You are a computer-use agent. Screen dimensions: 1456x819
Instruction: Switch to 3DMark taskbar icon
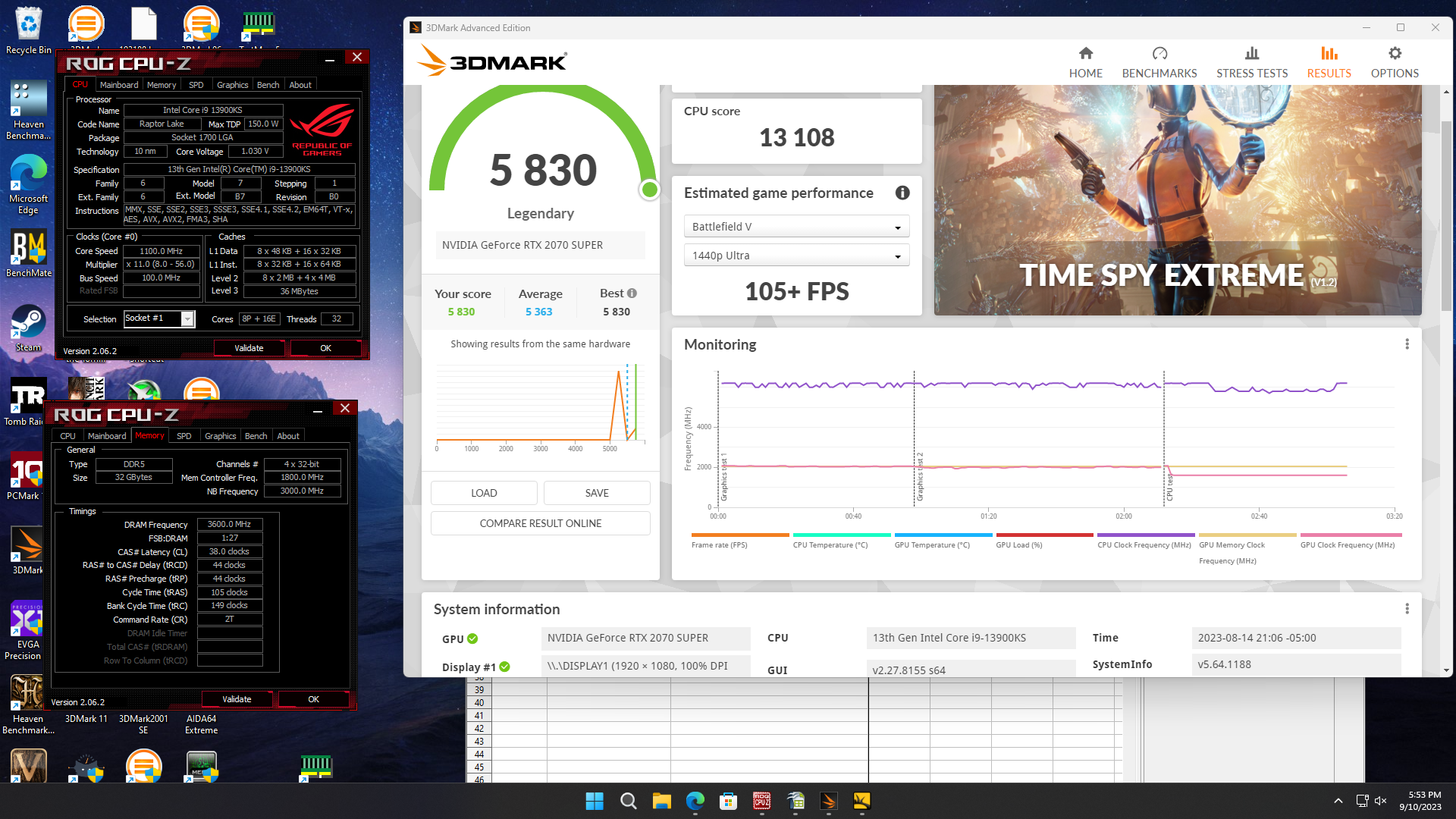(828, 801)
